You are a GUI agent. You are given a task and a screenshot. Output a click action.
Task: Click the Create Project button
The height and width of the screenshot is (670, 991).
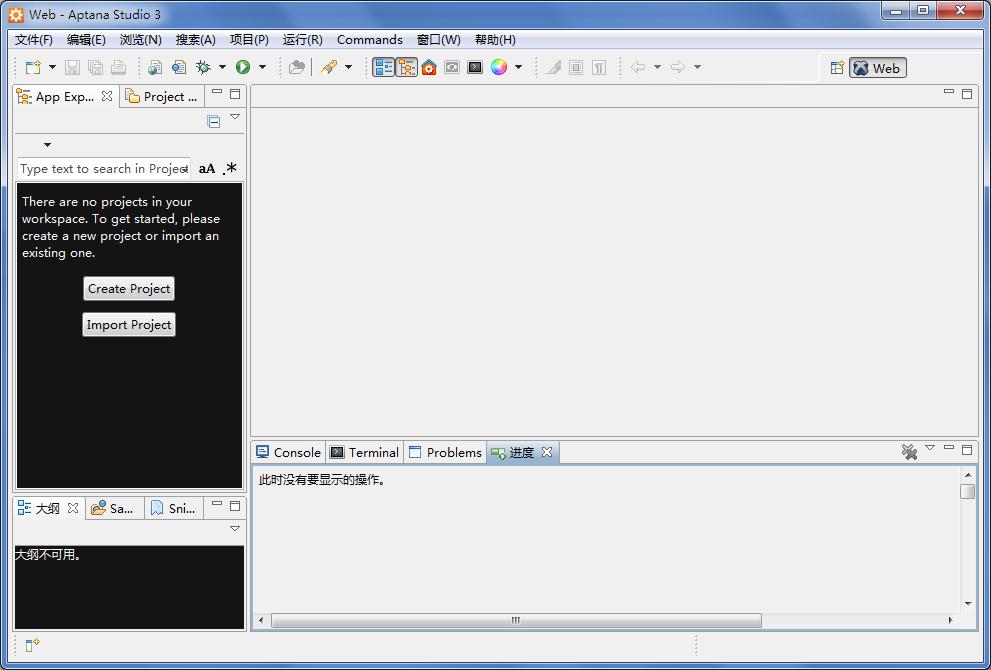(129, 289)
